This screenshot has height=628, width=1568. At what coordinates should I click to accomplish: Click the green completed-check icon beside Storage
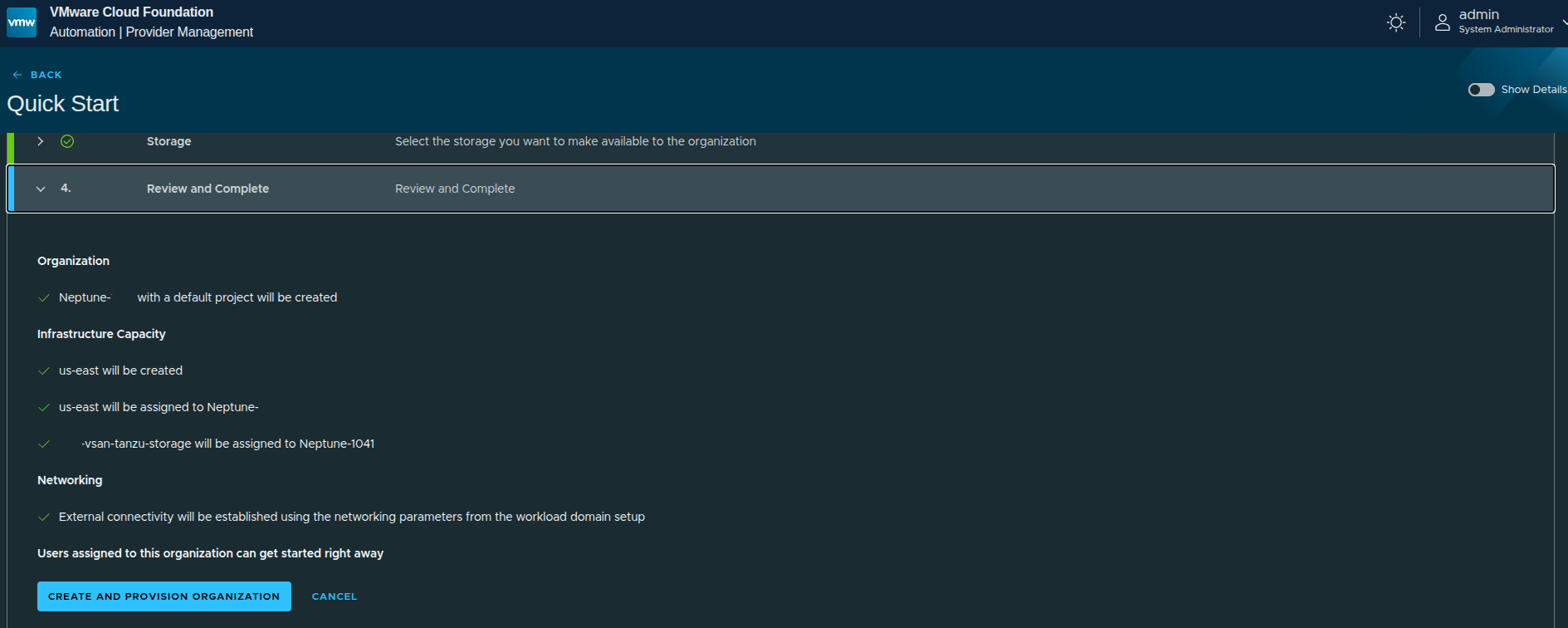(67, 141)
